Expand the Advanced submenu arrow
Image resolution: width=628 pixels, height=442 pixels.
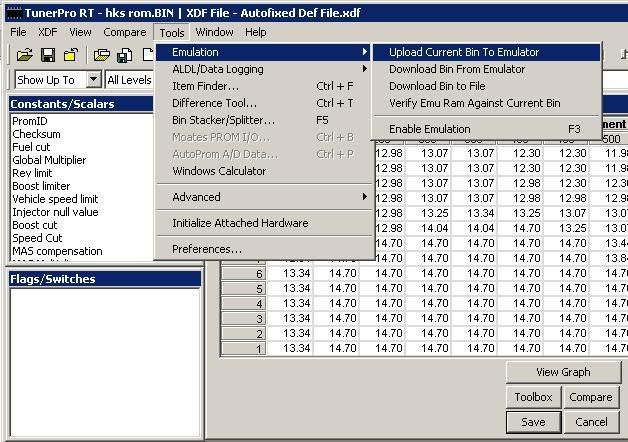tap(364, 197)
